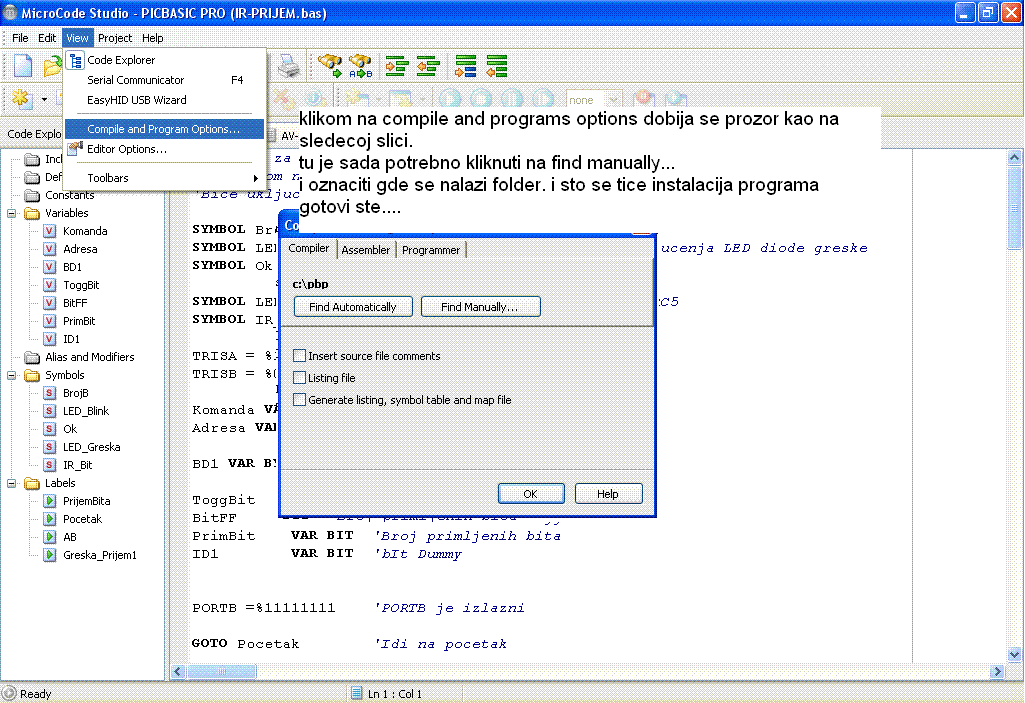Click label icon beside PrijemBita
This screenshot has height=703, width=1025.
[x=49, y=501]
